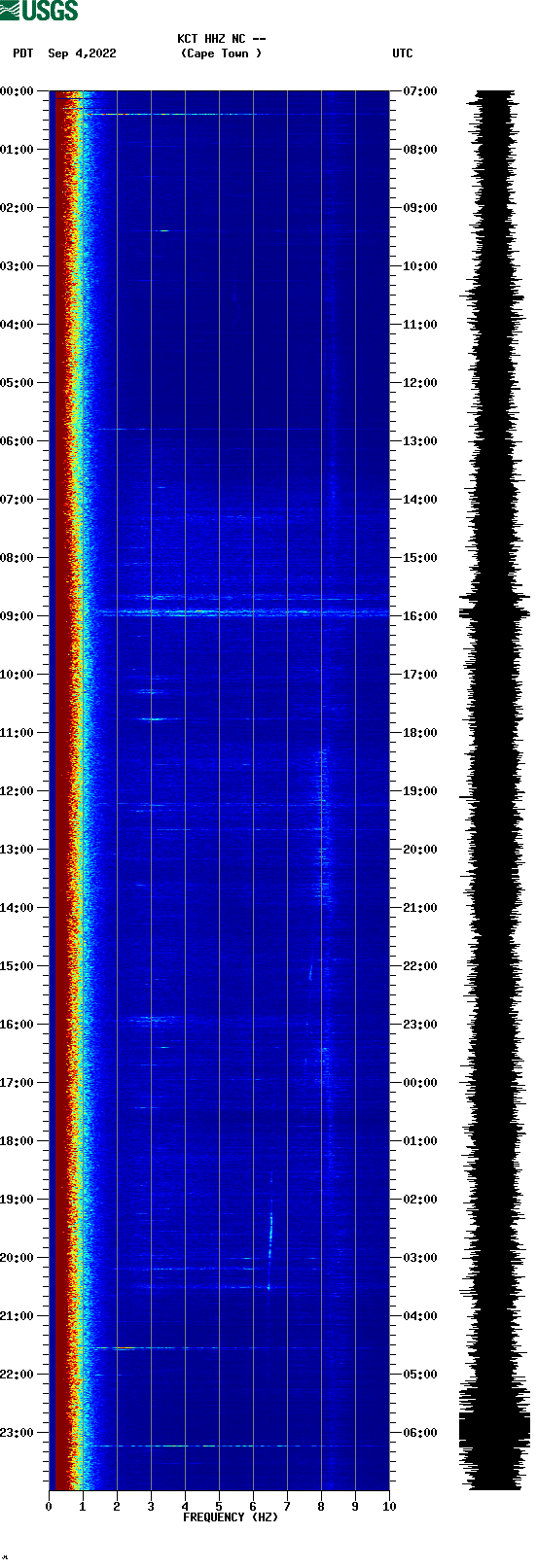Click PDT time label '21:00'
Screen dimensions: 537x1568
pyautogui.click(x=18, y=1316)
